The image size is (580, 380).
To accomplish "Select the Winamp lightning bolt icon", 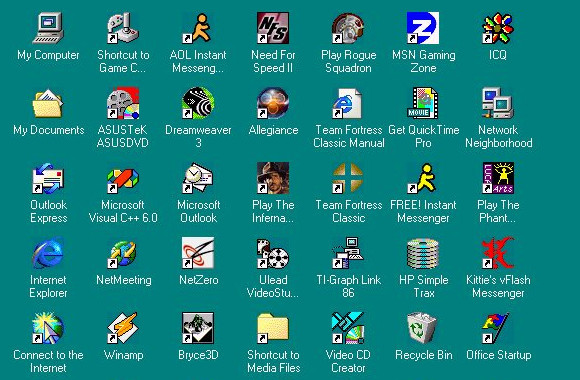I will (123, 328).
